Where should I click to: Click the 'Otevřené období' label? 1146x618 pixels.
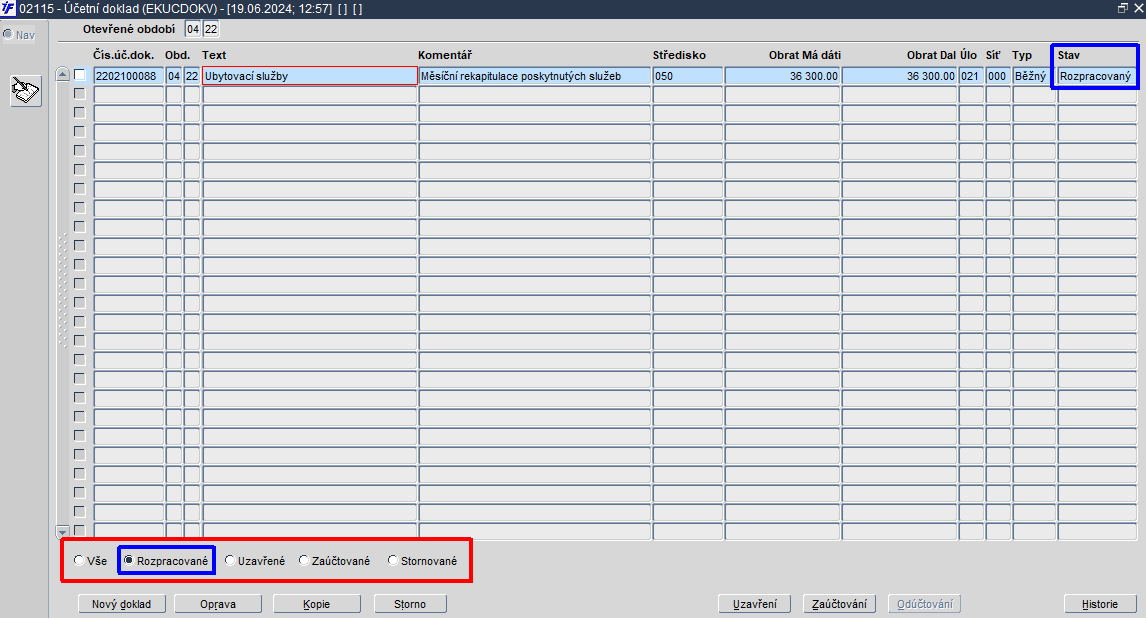coord(129,29)
